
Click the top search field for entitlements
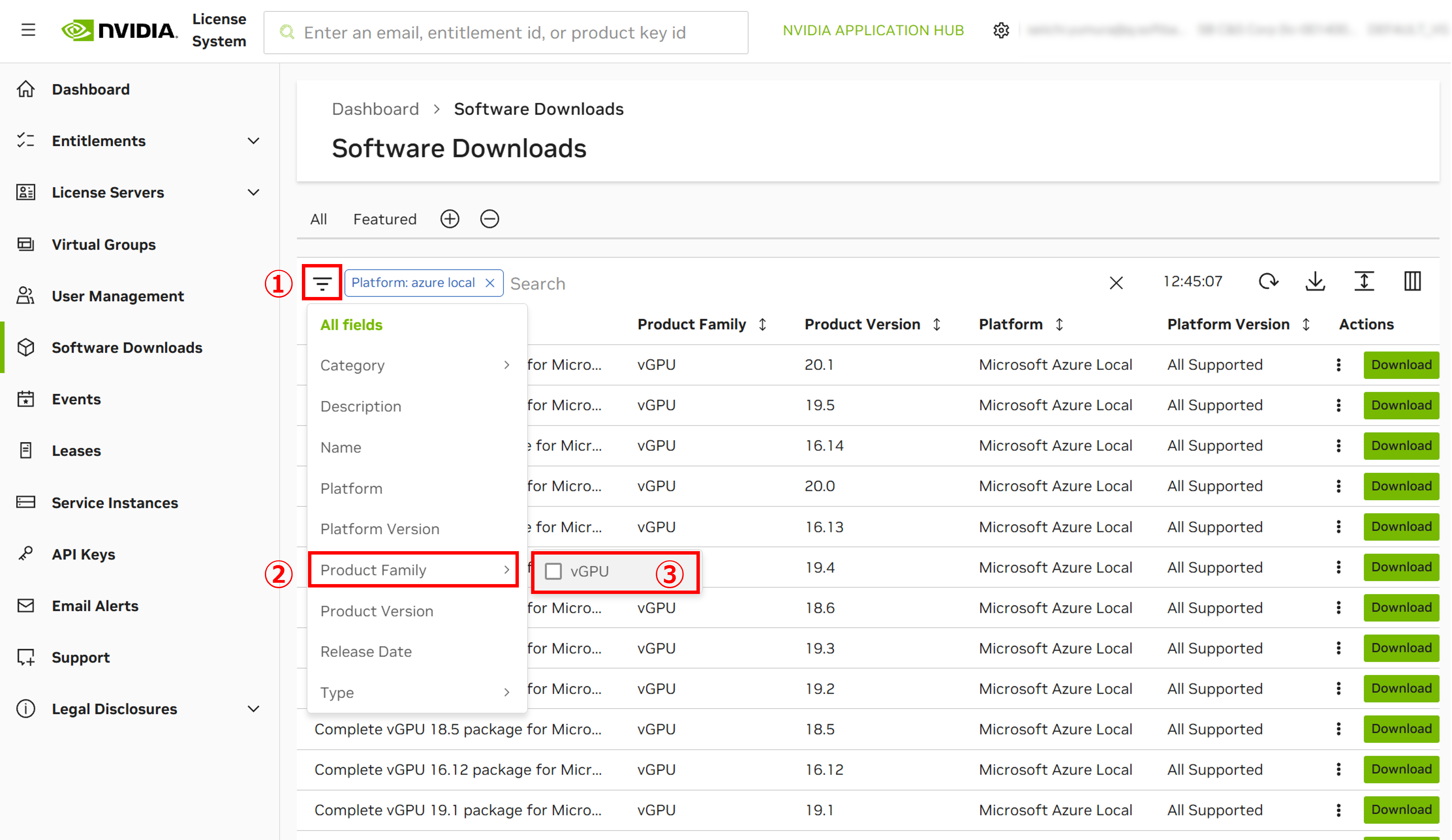tap(506, 33)
